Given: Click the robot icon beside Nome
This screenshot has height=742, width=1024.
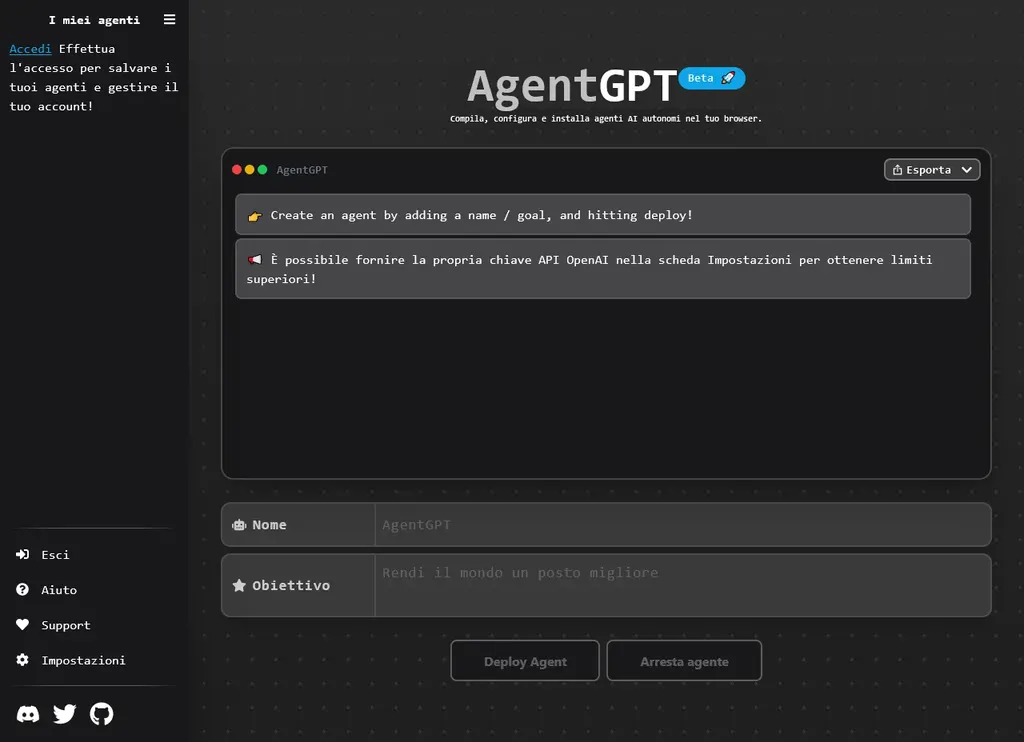Looking at the screenshot, I should (x=239, y=525).
